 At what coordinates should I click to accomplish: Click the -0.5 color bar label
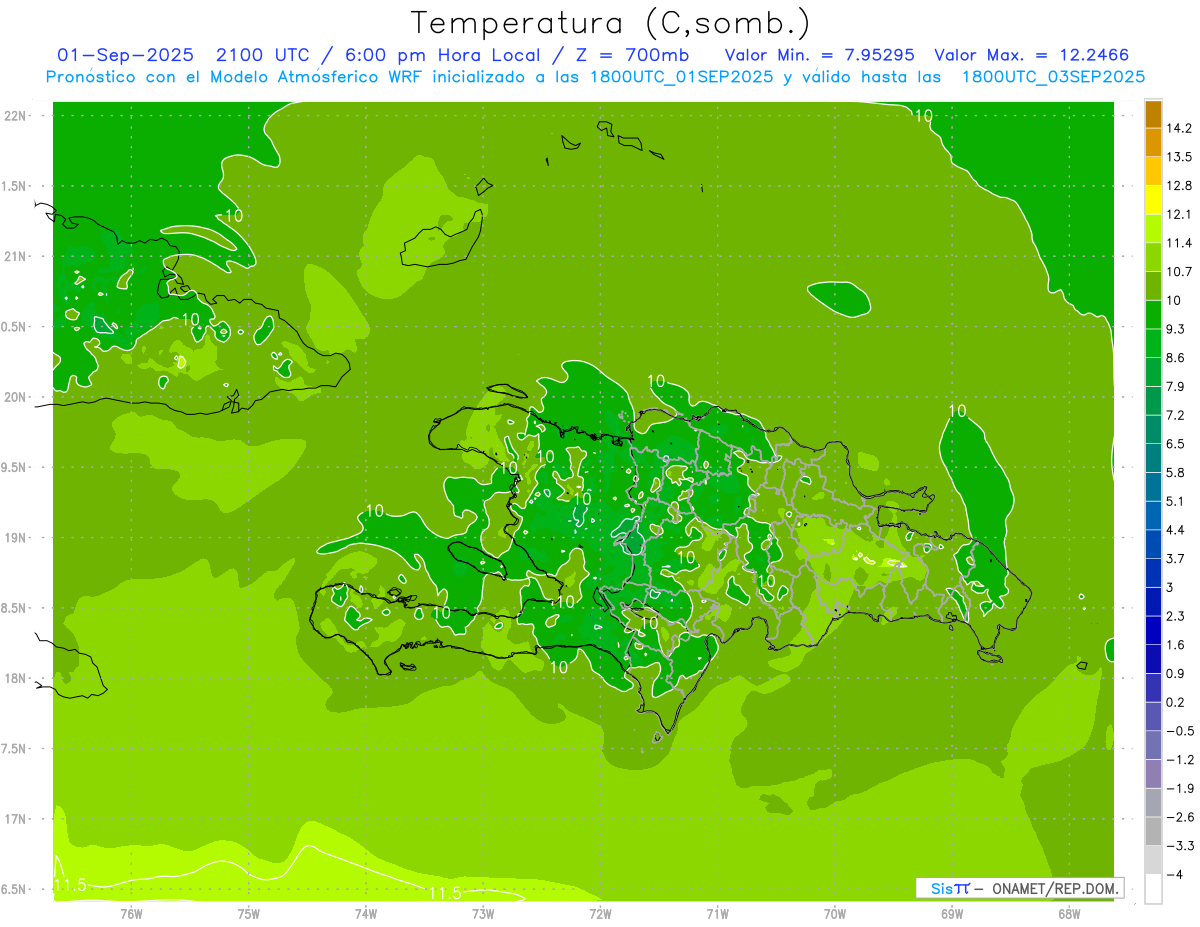(1179, 731)
